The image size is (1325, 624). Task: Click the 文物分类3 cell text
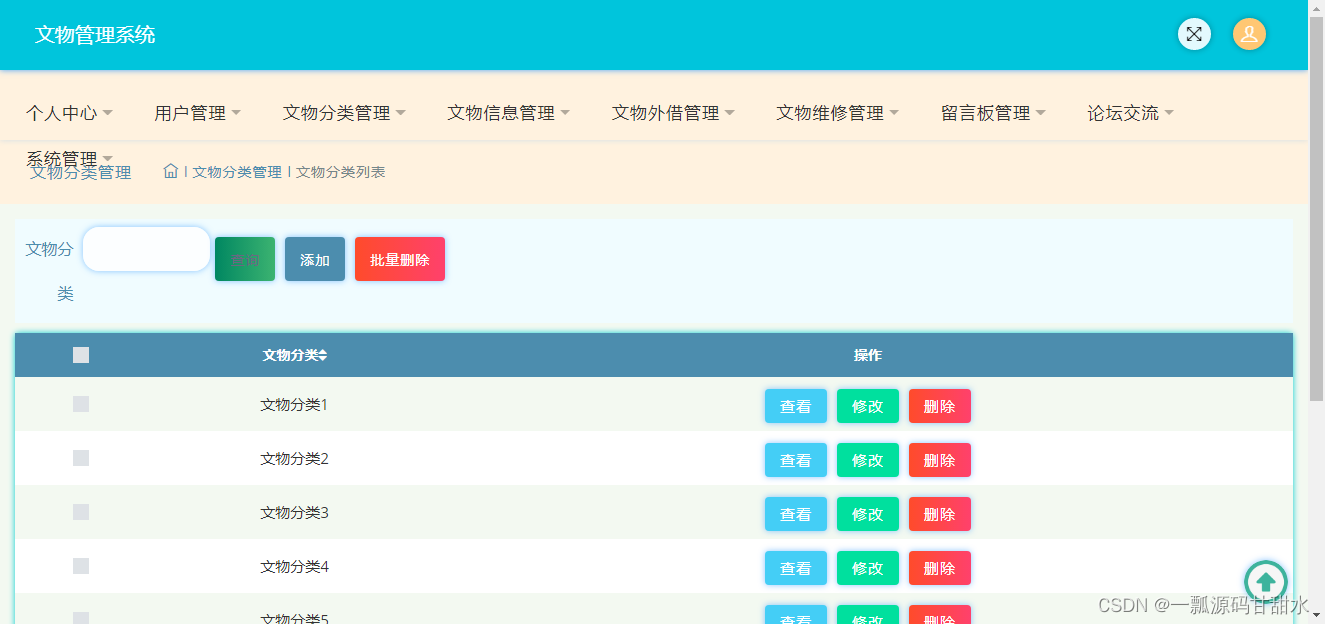pos(294,513)
